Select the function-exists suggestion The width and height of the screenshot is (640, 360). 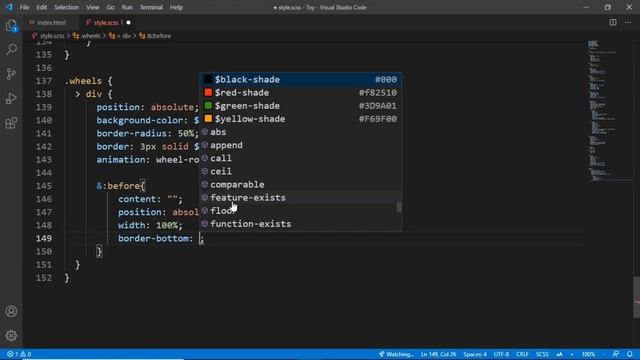(300, 224)
